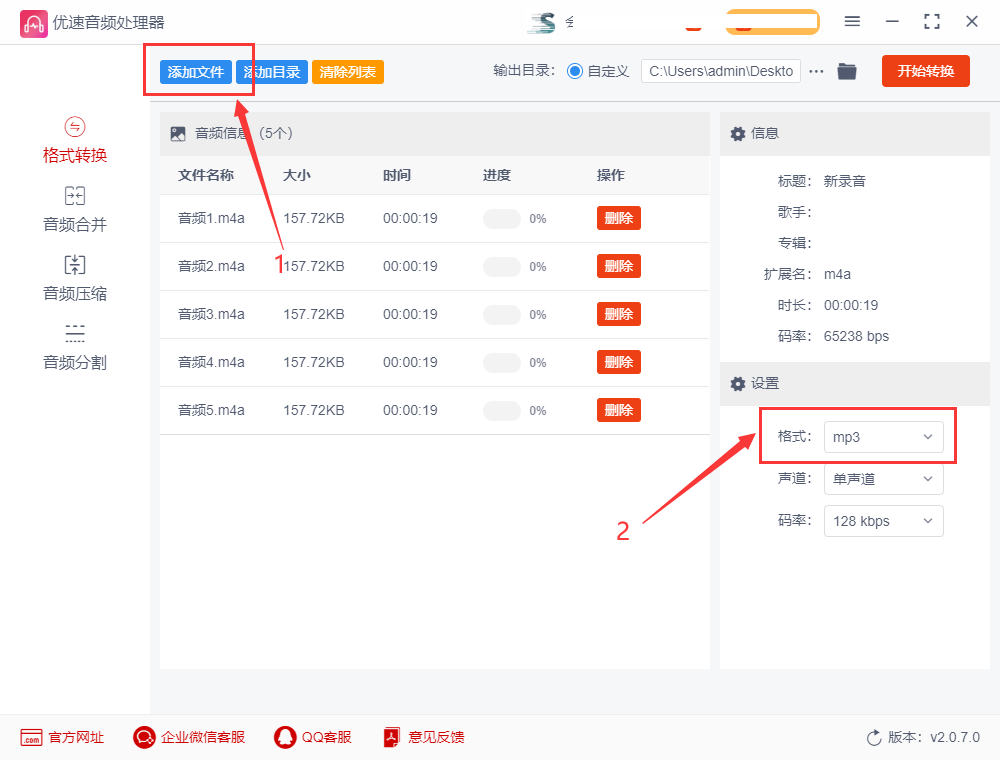The width and height of the screenshot is (1000, 760).
Task: Open the 码率 bitrate dropdown
Action: coord(883,521)
